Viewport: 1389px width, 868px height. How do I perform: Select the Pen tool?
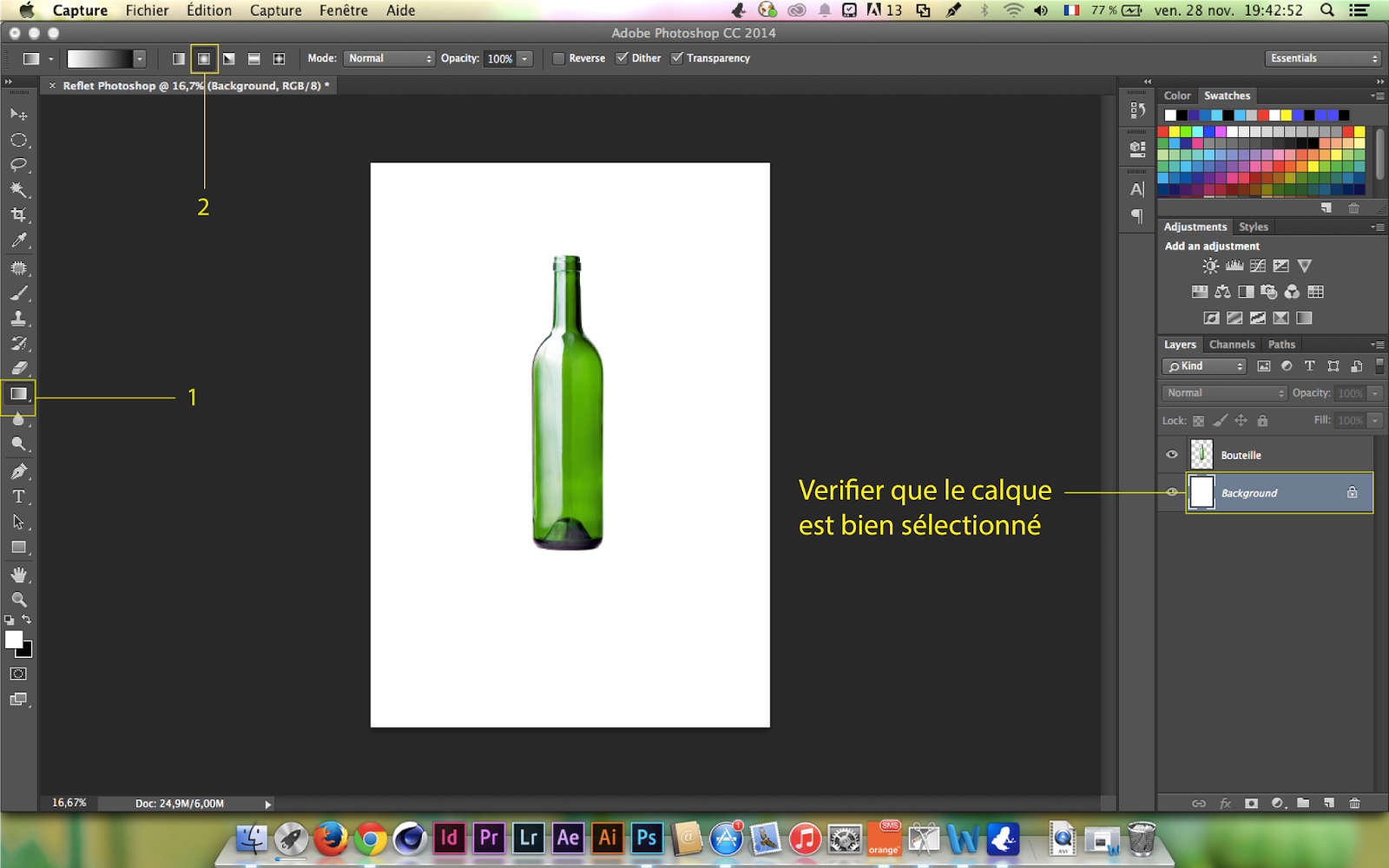click(18, 471)
